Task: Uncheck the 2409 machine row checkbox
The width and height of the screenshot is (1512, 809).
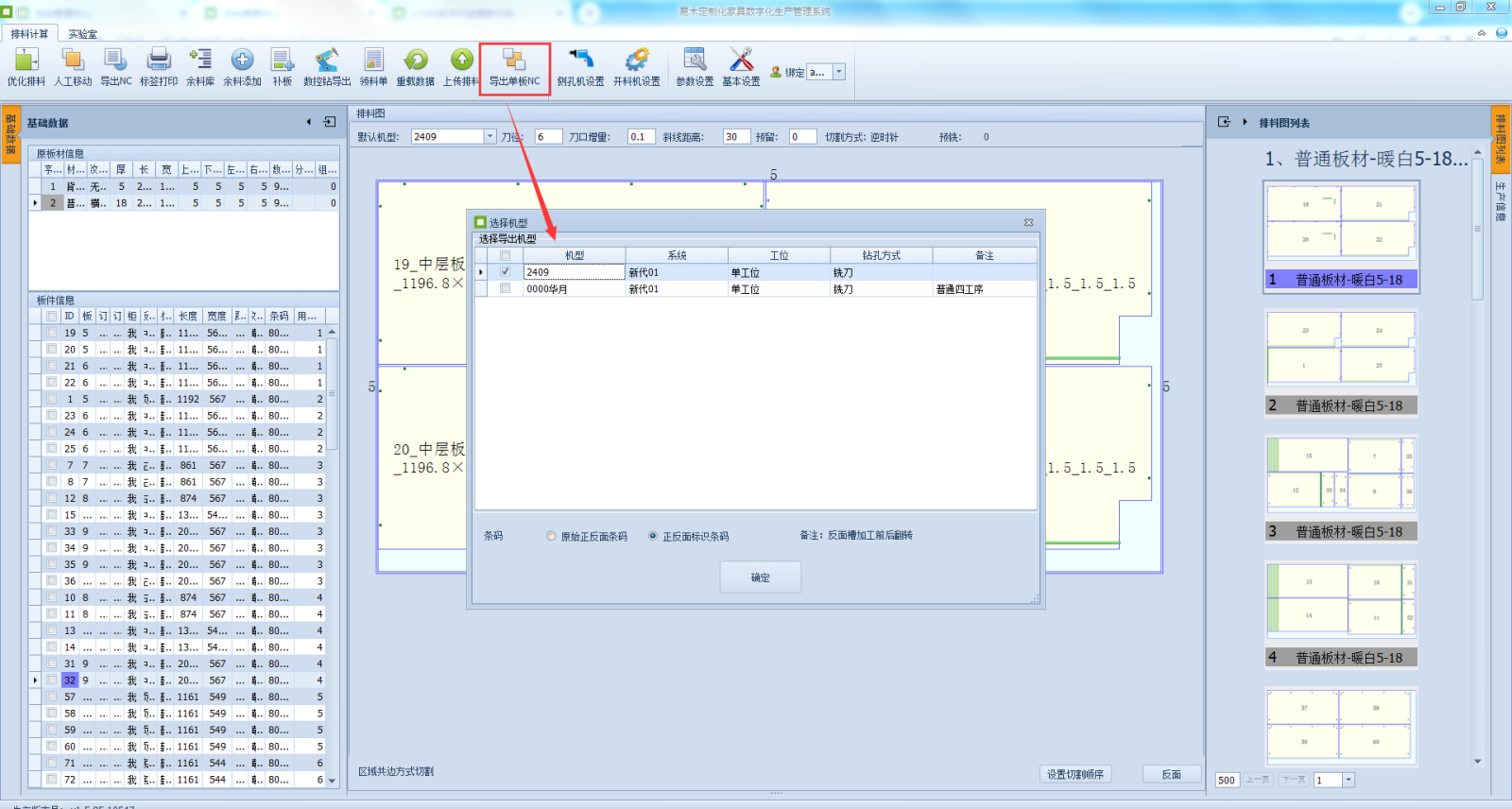Action: pos(505,272)
